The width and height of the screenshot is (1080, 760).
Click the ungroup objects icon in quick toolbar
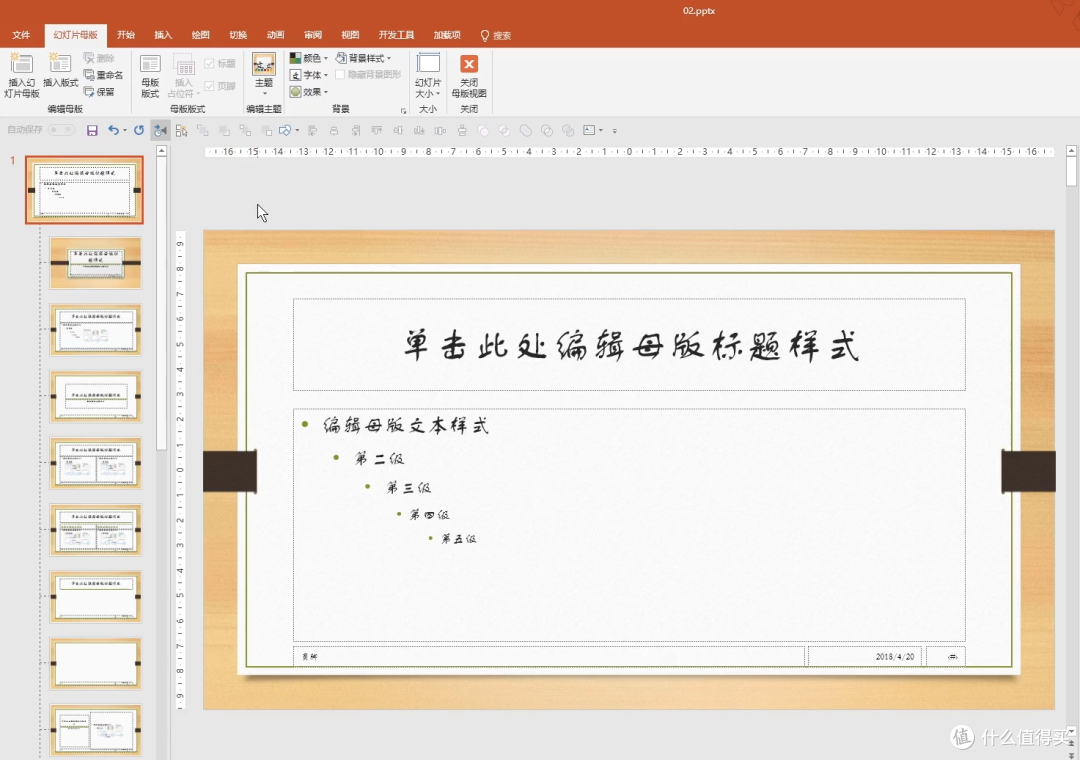pyautogui.click(x=267, y=130)
